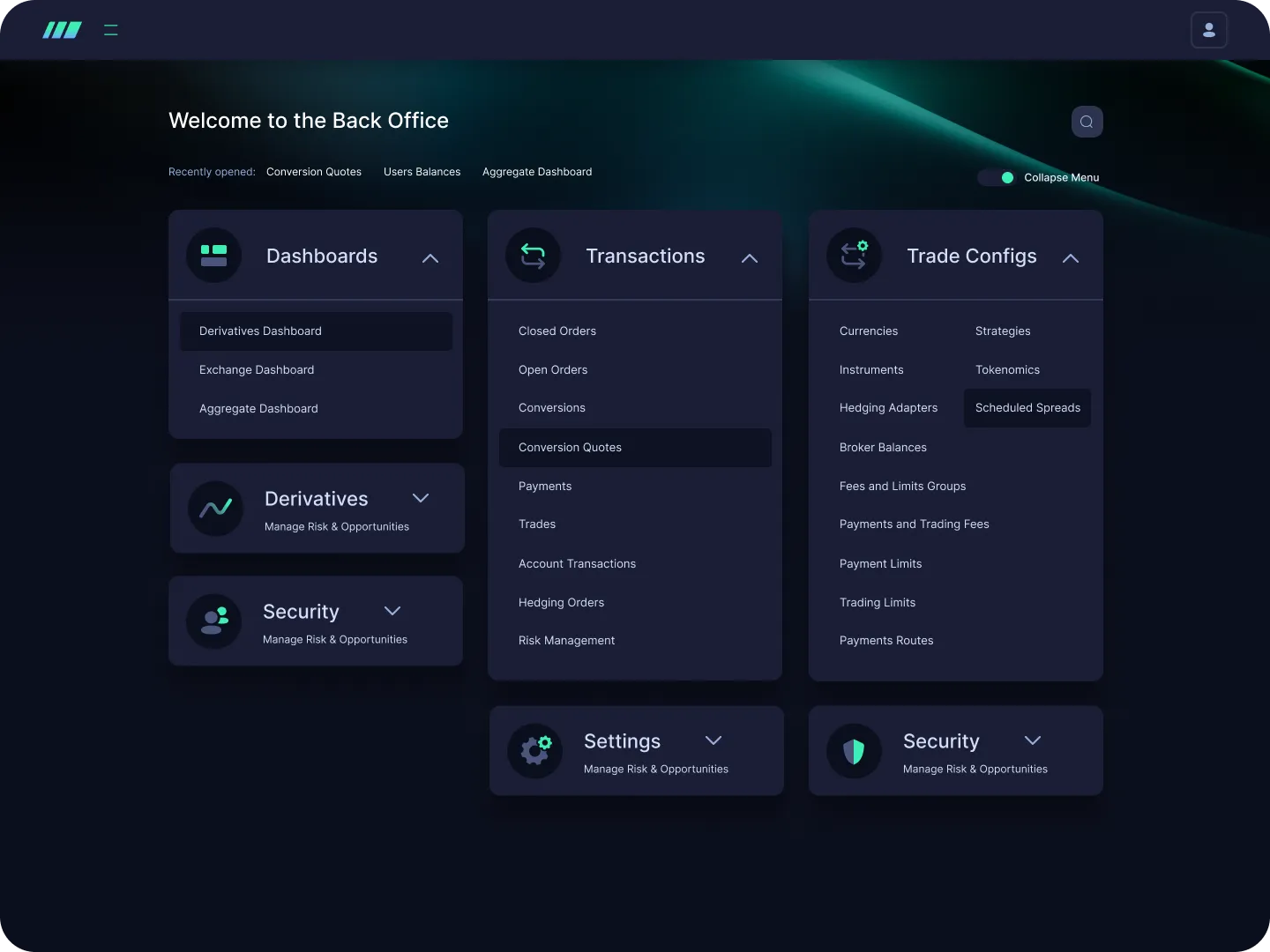Click the Dashboards heading text
1270x952 pixels.
click(x=322, y=256)
